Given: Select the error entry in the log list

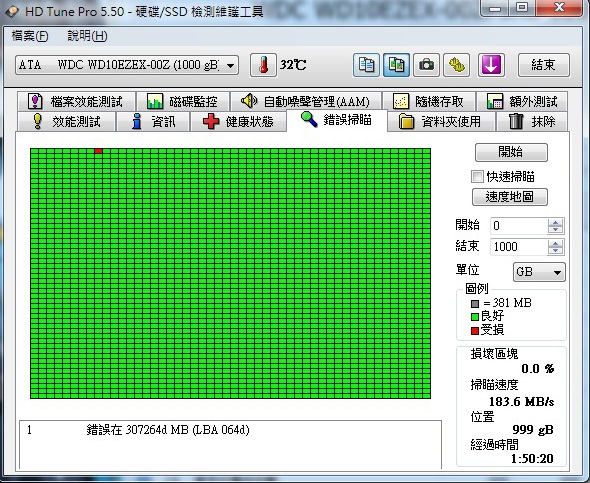Looking at the screenshot, I should click(230, 430).
